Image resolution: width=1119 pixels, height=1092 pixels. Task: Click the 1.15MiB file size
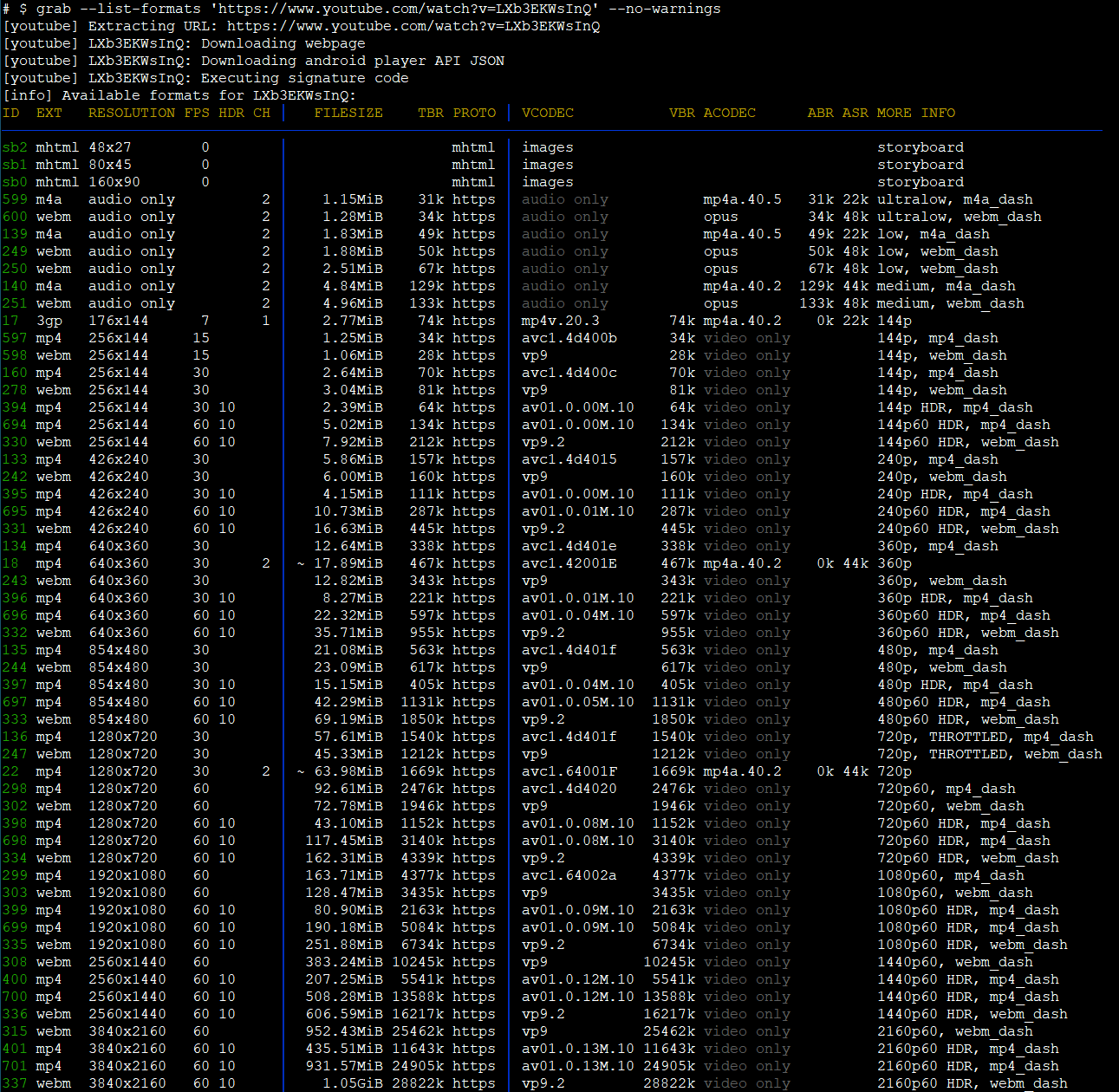(353, 199)
